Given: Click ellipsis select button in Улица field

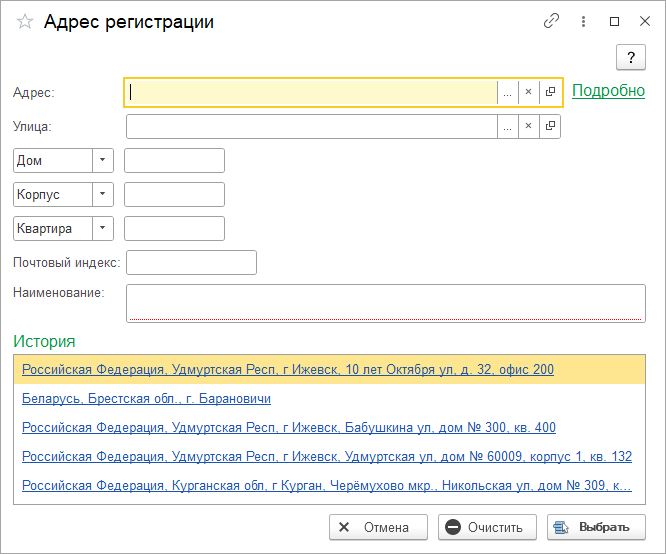Looking at the screenshot, I should [507, 126].
